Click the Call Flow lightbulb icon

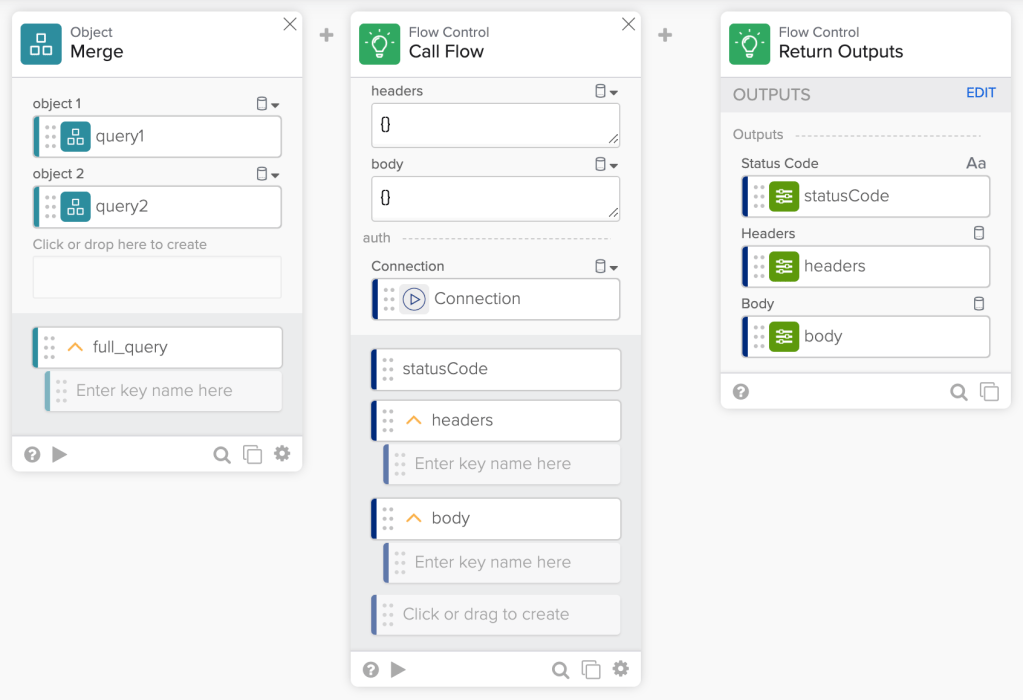point(379,44)
